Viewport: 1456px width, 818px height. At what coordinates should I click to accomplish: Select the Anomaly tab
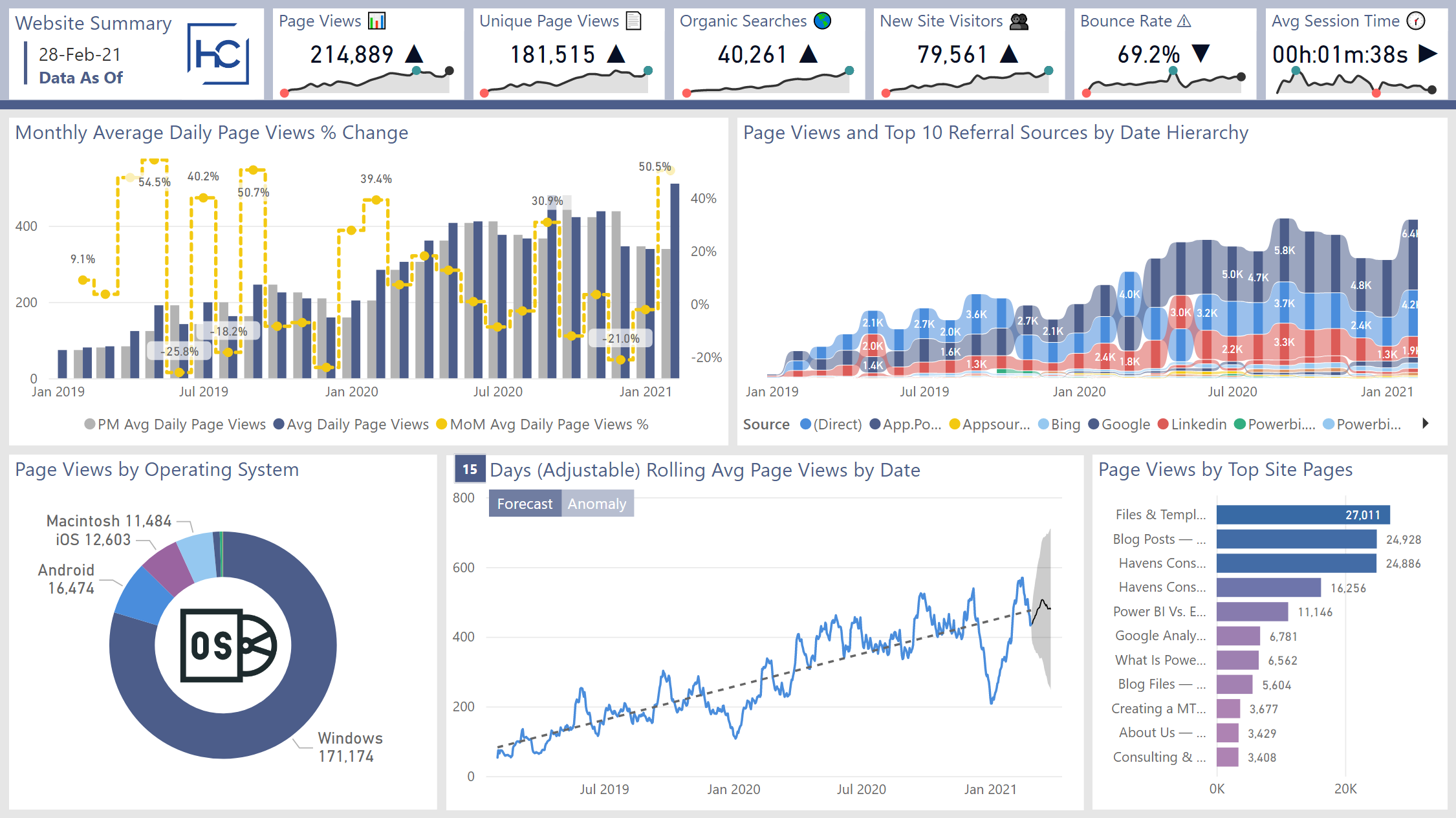(x=597, y=504)
